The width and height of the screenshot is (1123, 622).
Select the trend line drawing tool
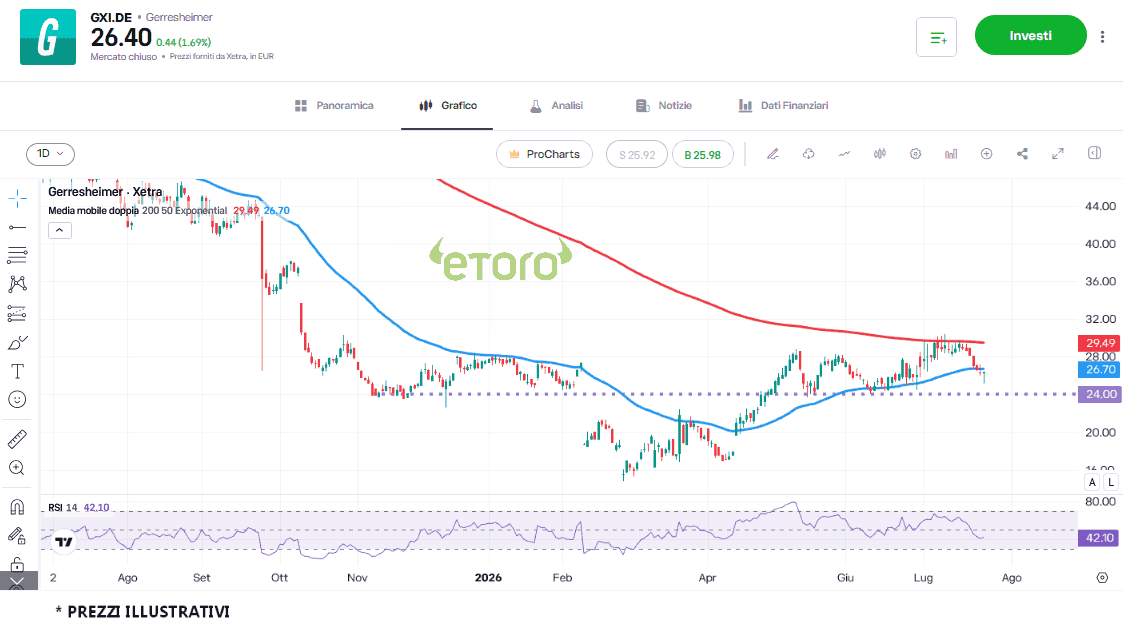[17, 227]
